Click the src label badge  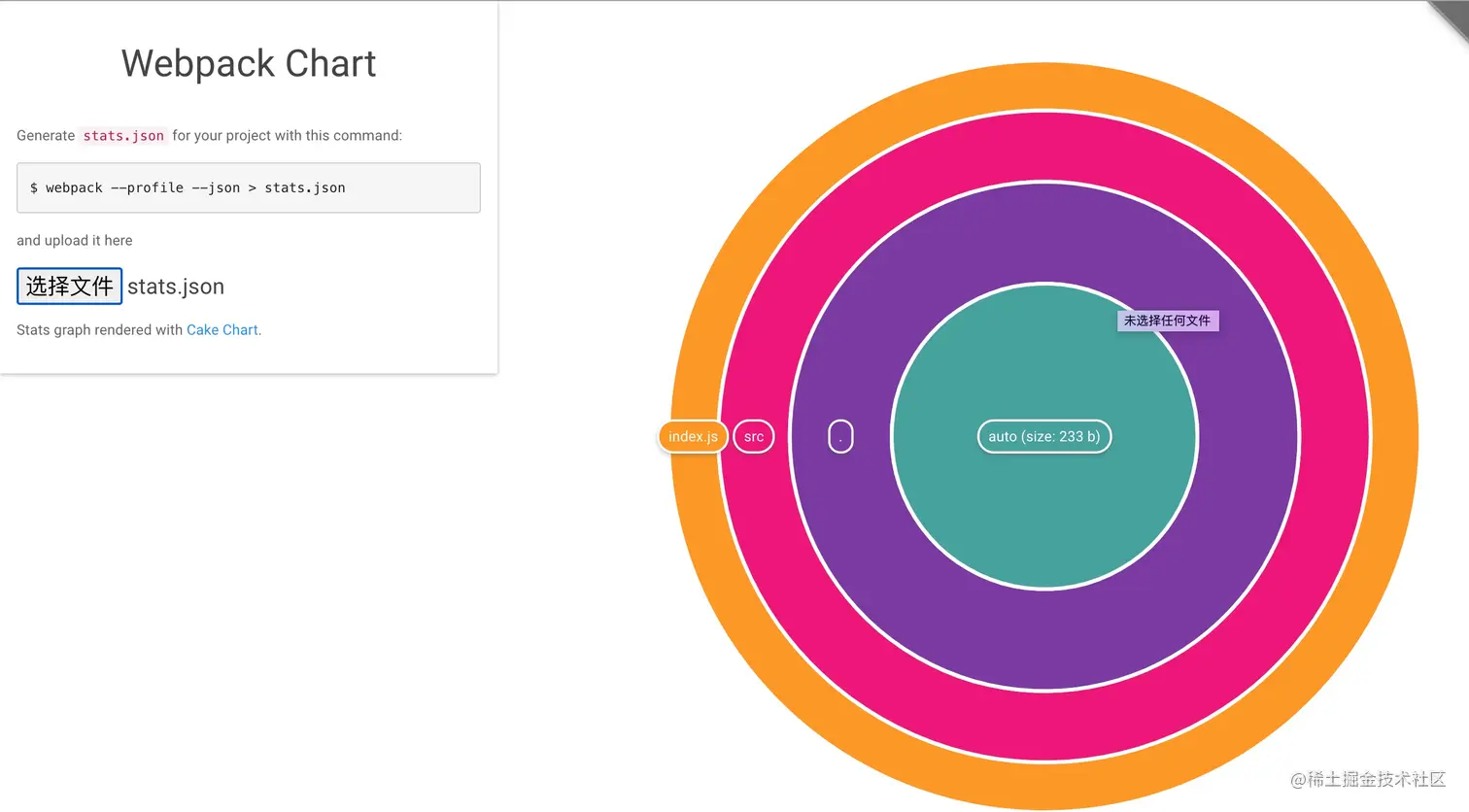coord(754,437)
